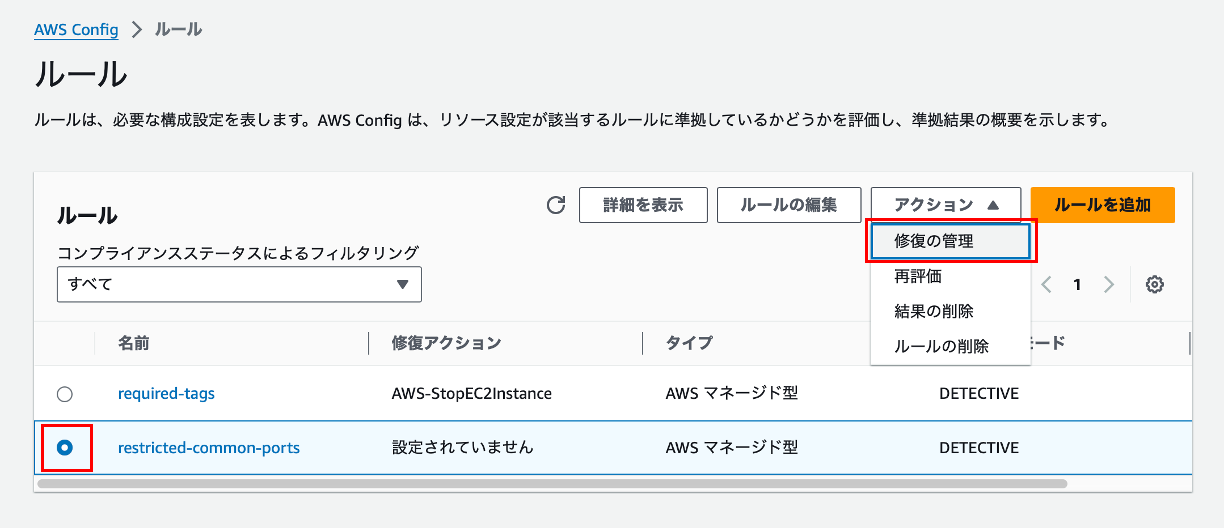
Task: Collapse the アクション dropdown button
Action: [945, 205]
